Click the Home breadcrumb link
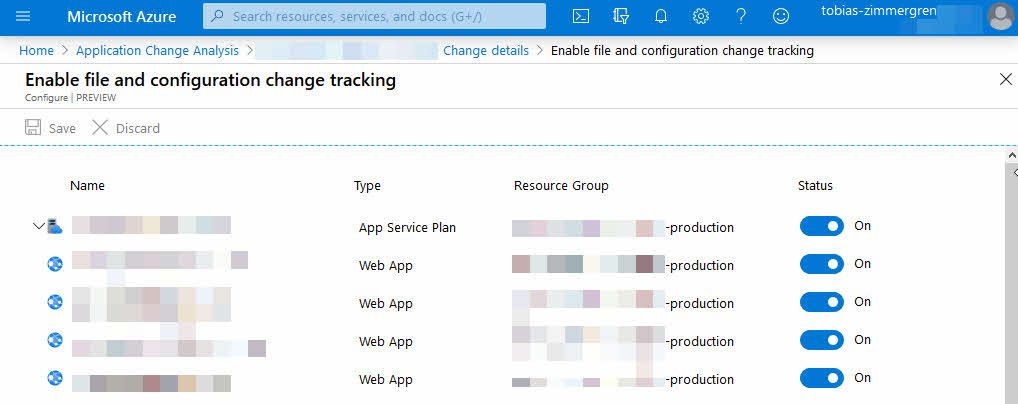 click(x=36, y=51)
